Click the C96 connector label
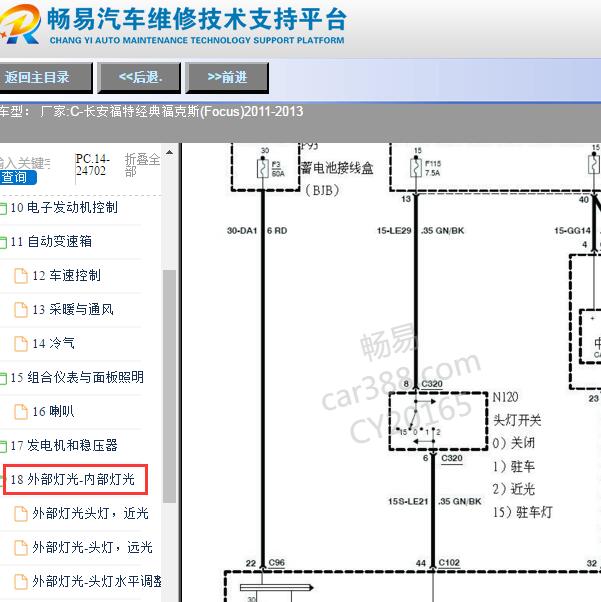This screenshot has height=602, width=601. (x=276, y=563)
